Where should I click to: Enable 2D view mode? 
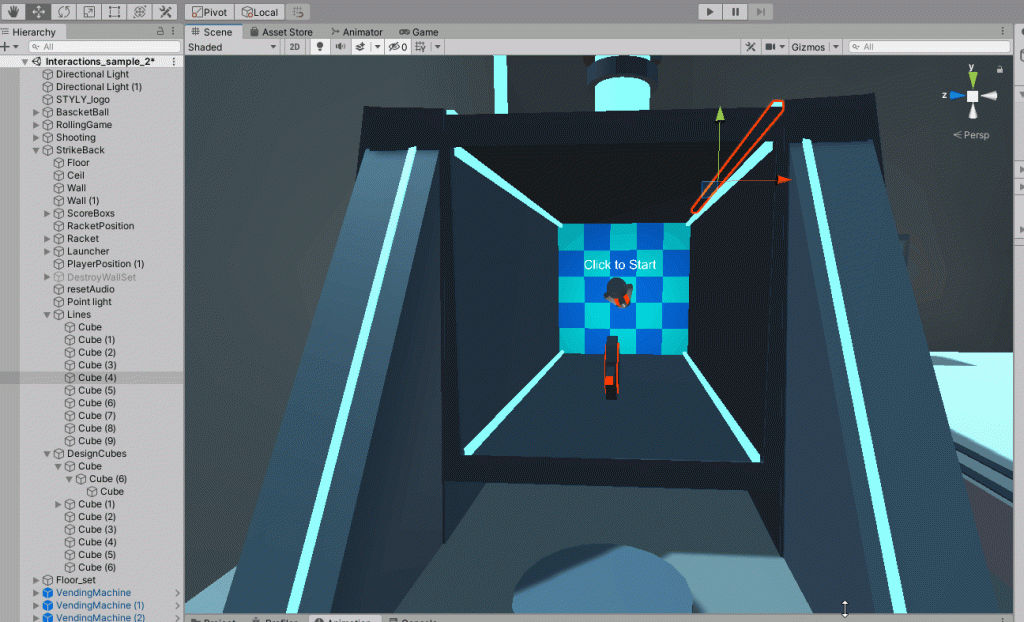point(296,46)
